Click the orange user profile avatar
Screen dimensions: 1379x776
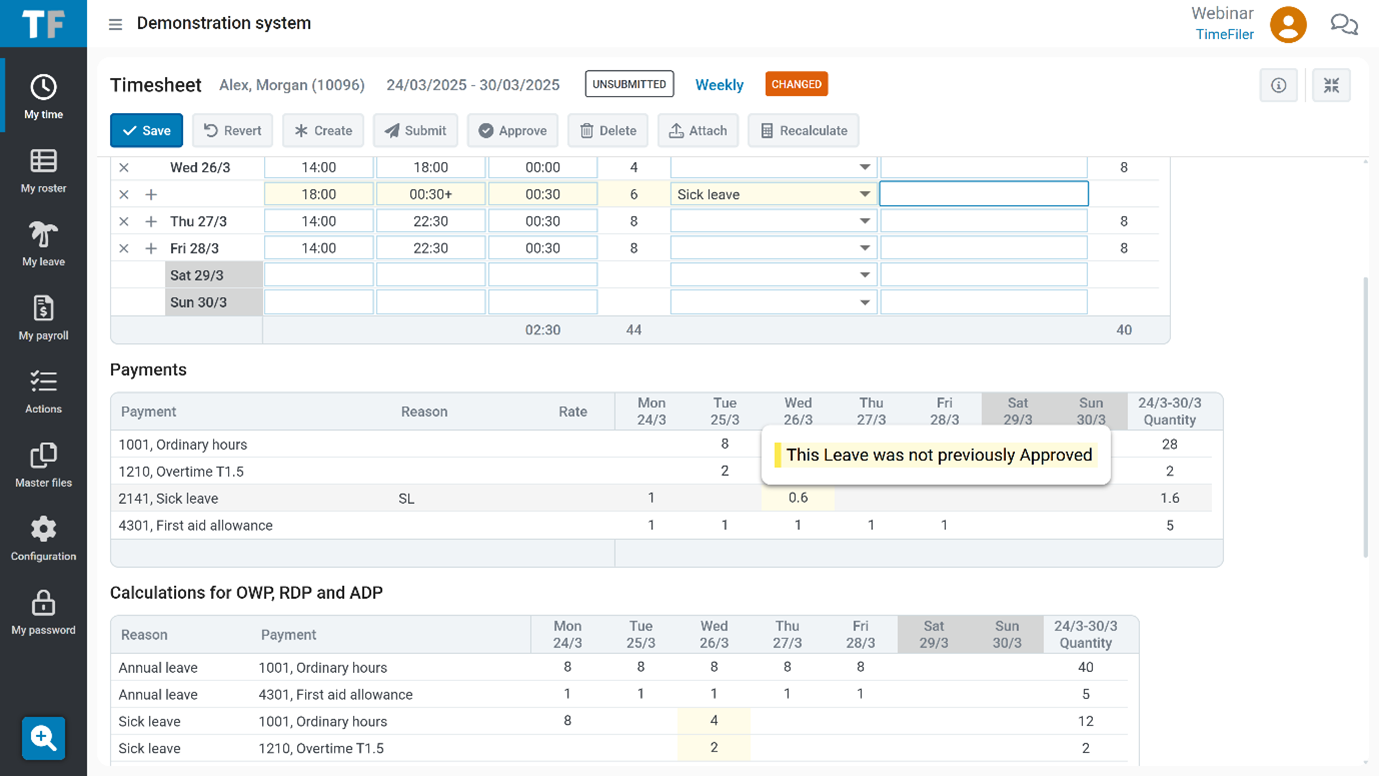point(1288,24)
